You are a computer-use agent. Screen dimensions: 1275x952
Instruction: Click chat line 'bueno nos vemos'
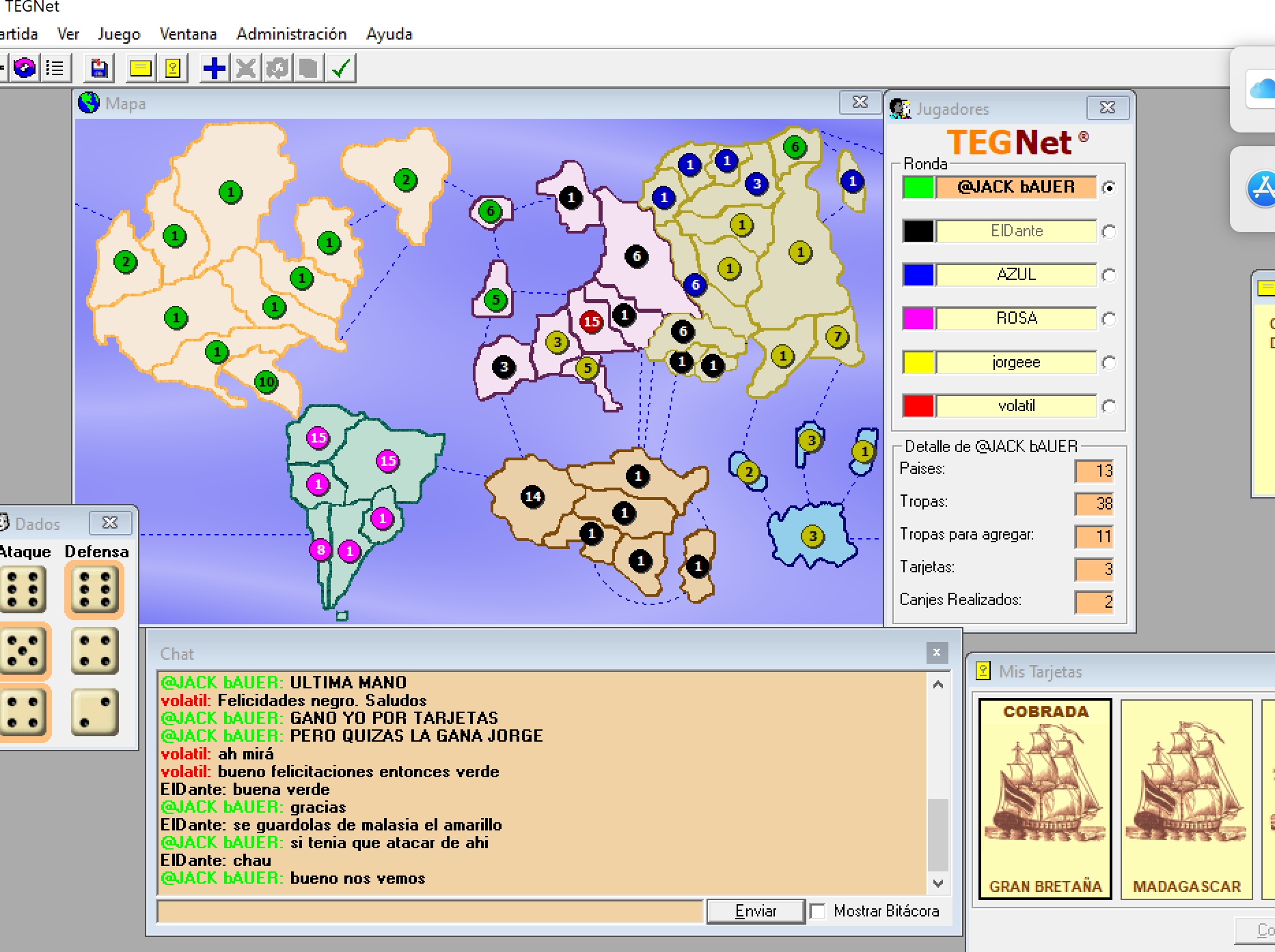point(357,878)
